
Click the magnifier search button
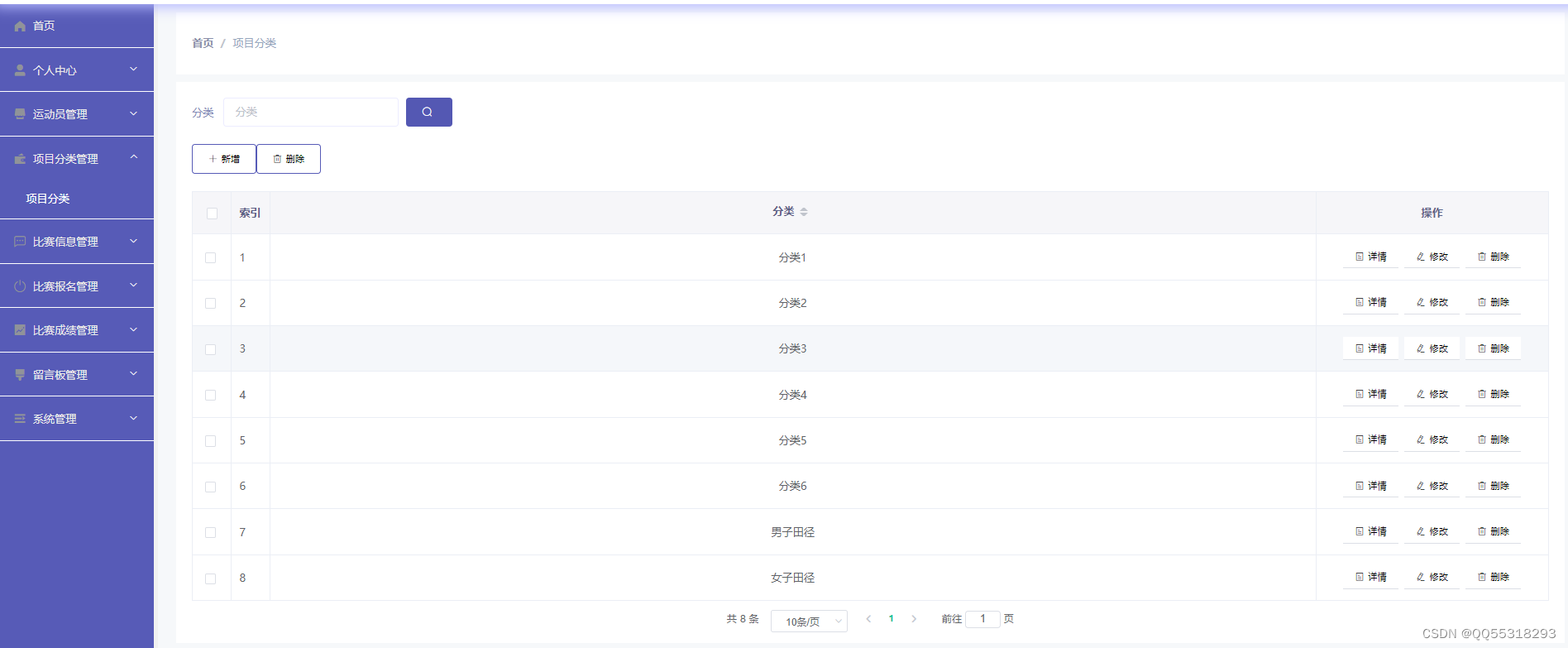(x=428, y=112)
